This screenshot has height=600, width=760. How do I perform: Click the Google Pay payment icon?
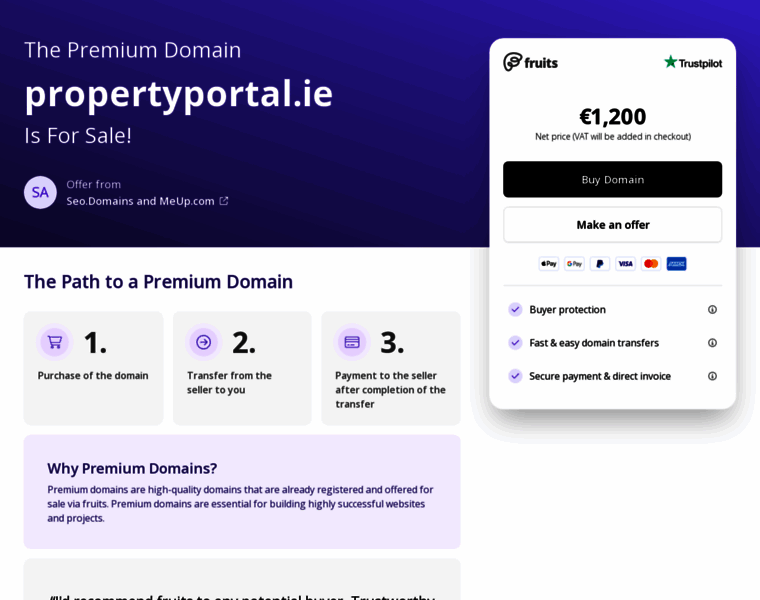(x=574, y=264)
